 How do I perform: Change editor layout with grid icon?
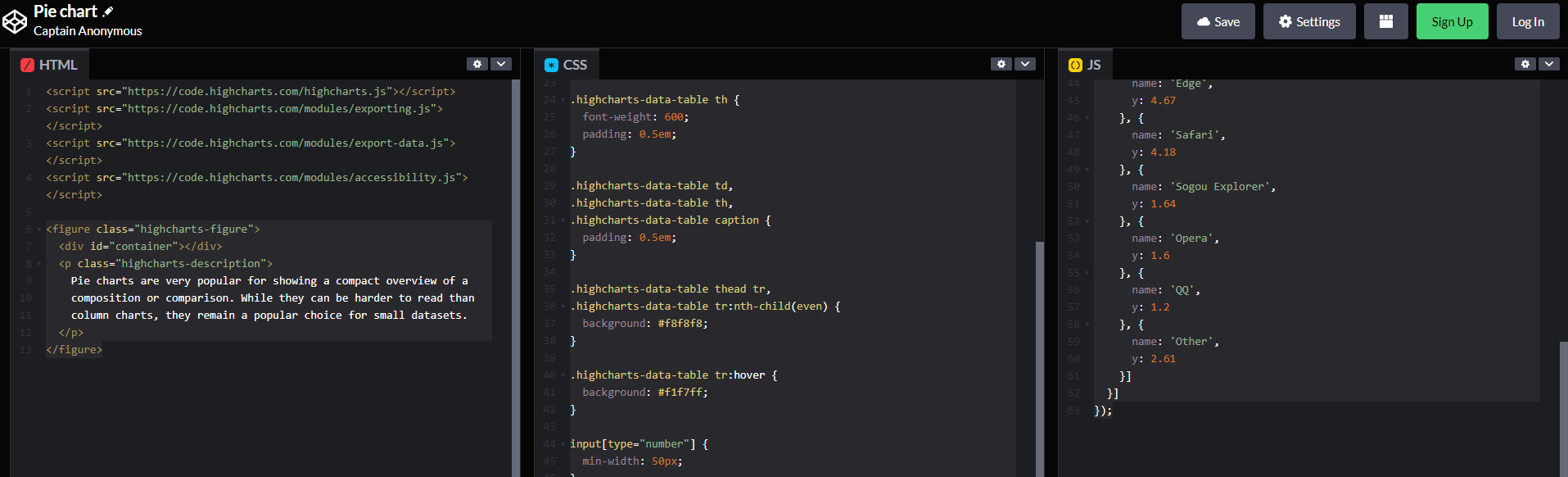click(1386, 21)
